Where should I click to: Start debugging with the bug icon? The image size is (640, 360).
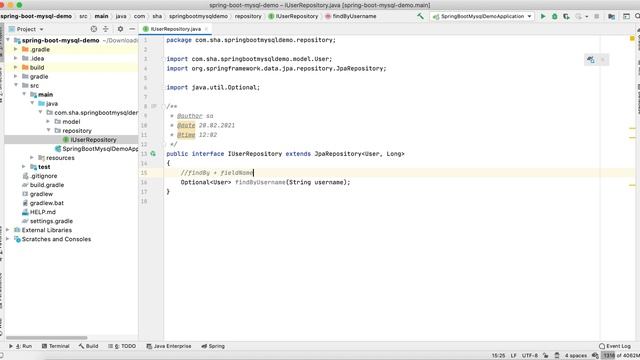tap(554, 16)
